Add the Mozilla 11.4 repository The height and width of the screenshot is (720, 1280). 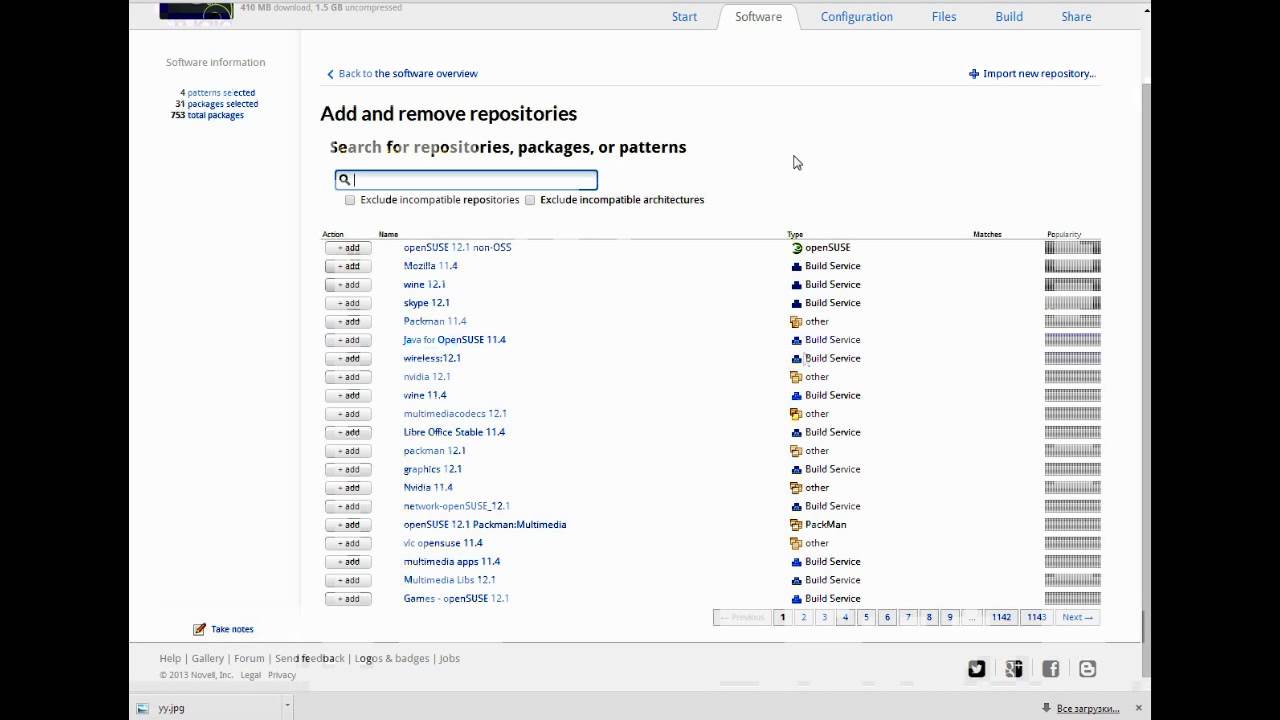tap(348, 266)
